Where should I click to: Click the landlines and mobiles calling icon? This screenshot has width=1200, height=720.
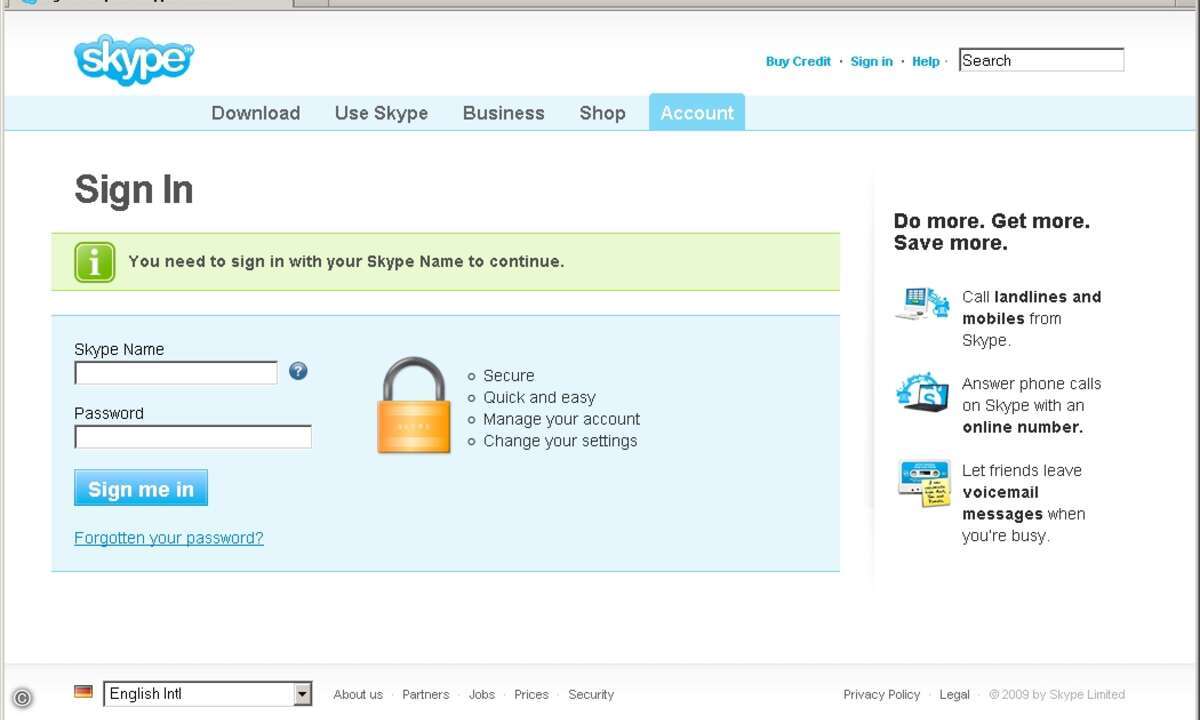pyautogui.click(x=922, y=303)
